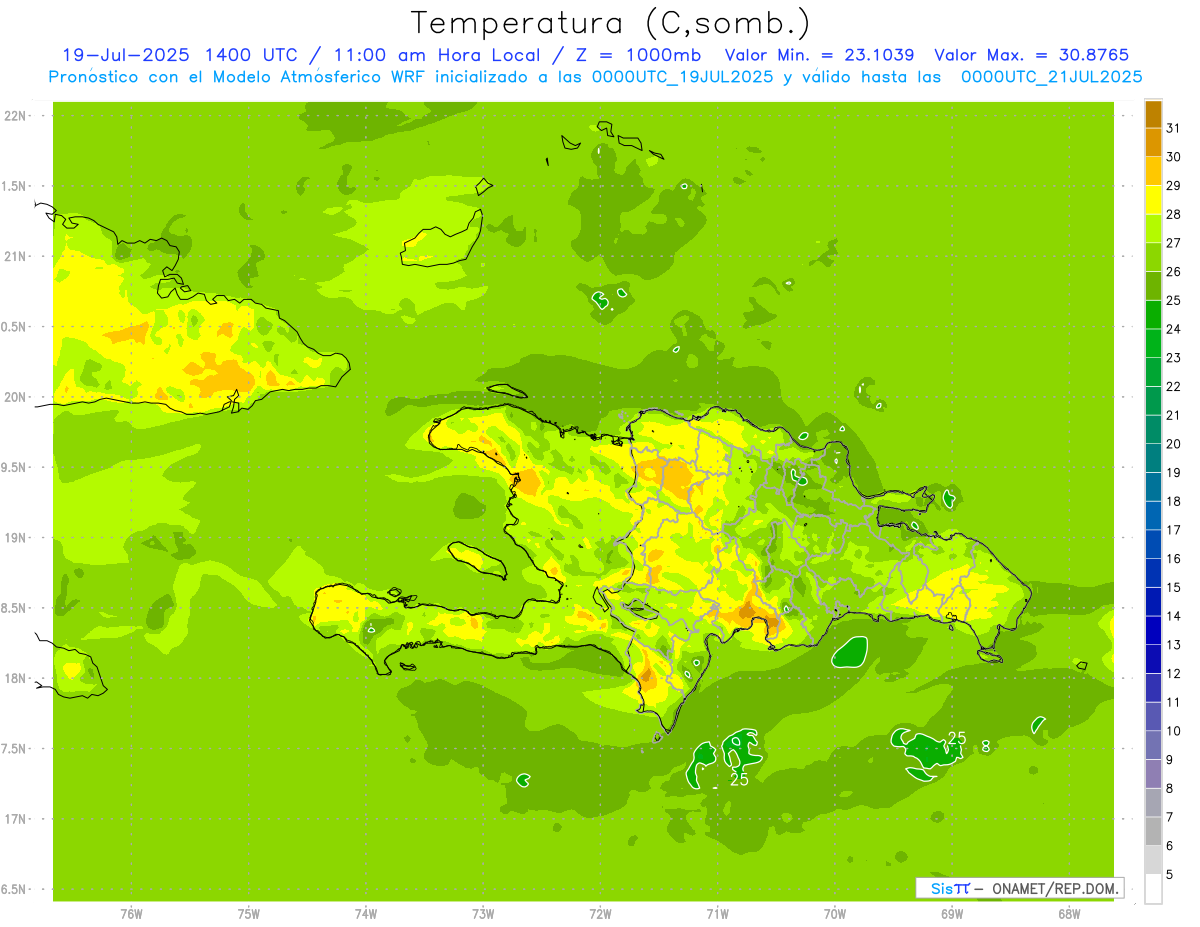Viewport: 1200px width, 927px height.
Task: Click the legend value '31'
Action: click(1173, 129)
